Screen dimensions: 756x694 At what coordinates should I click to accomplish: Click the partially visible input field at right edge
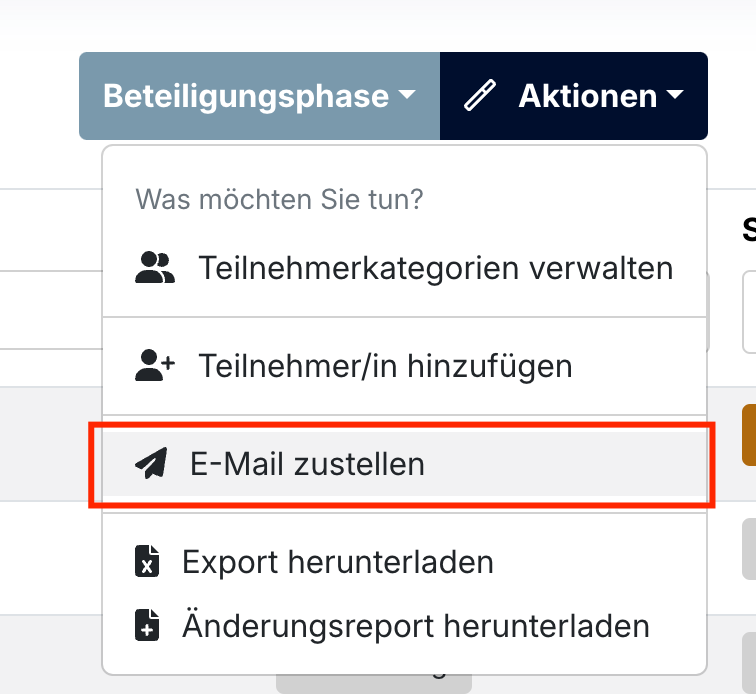[x=749, y=312]
